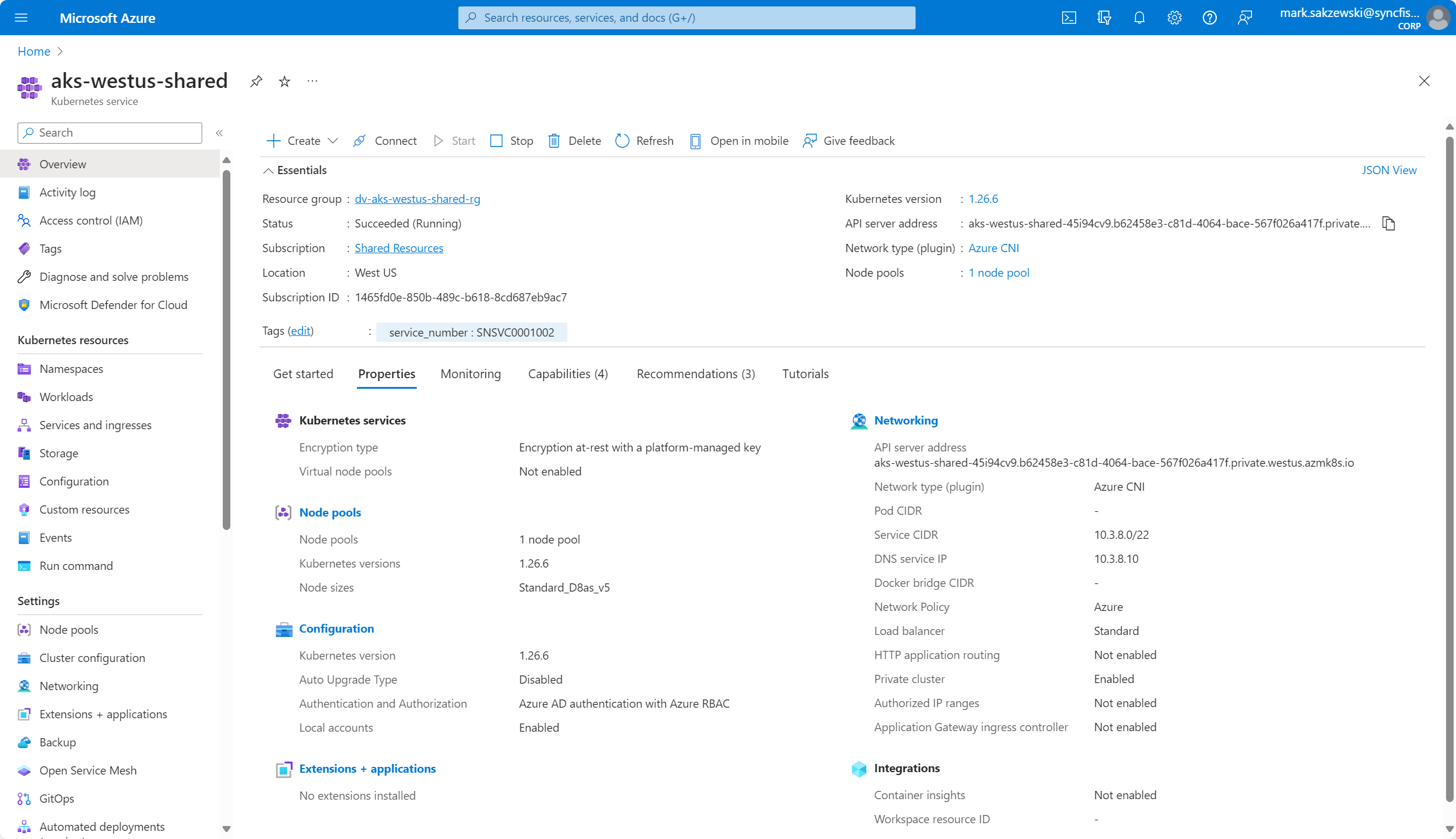This screenshot has width=1456, height=839.
Task: Open the JSON View link
Action: pos(1389,170)
